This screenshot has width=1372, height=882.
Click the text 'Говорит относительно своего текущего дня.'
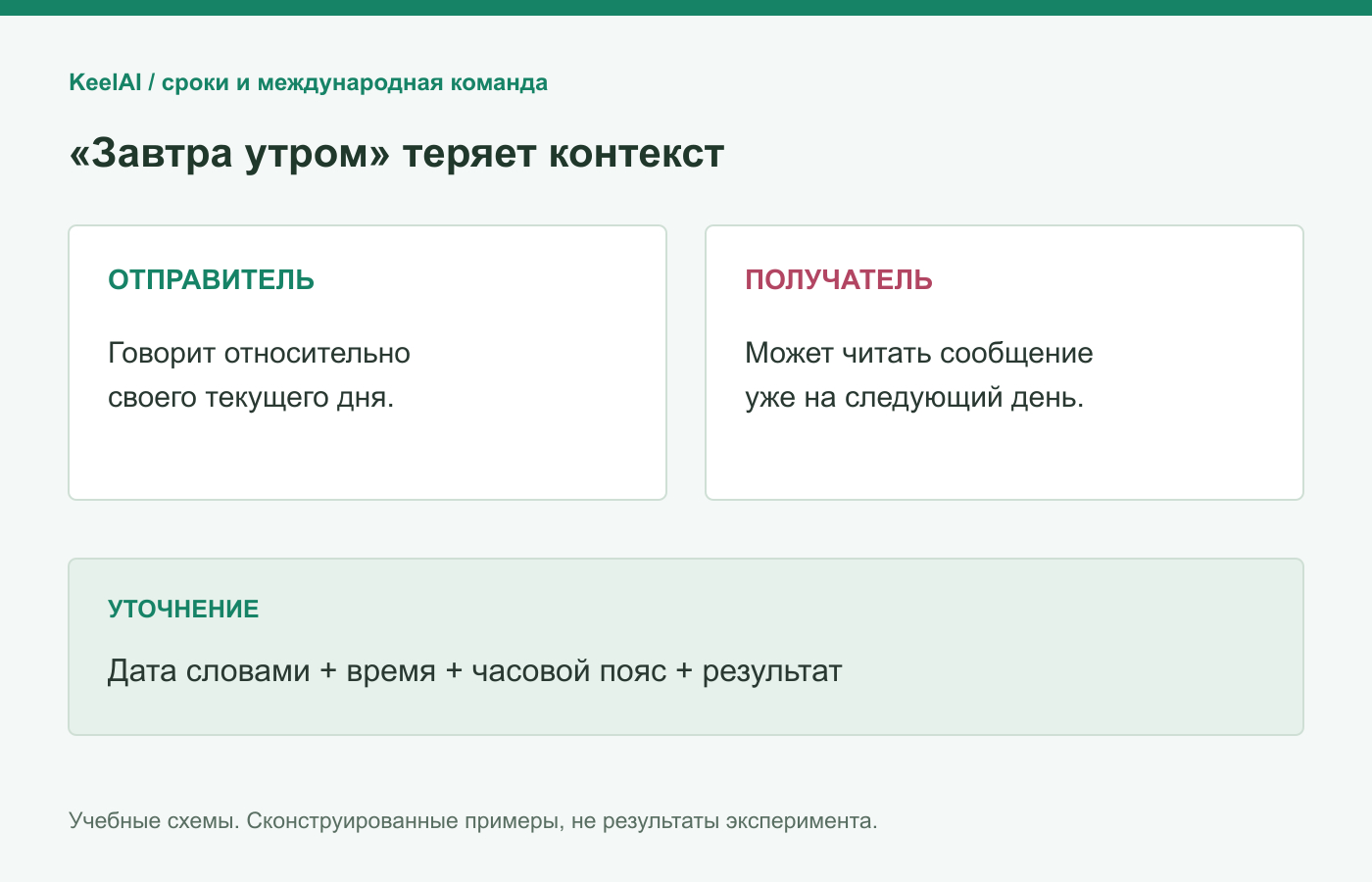pyautogui.click(x=259, y=375)
